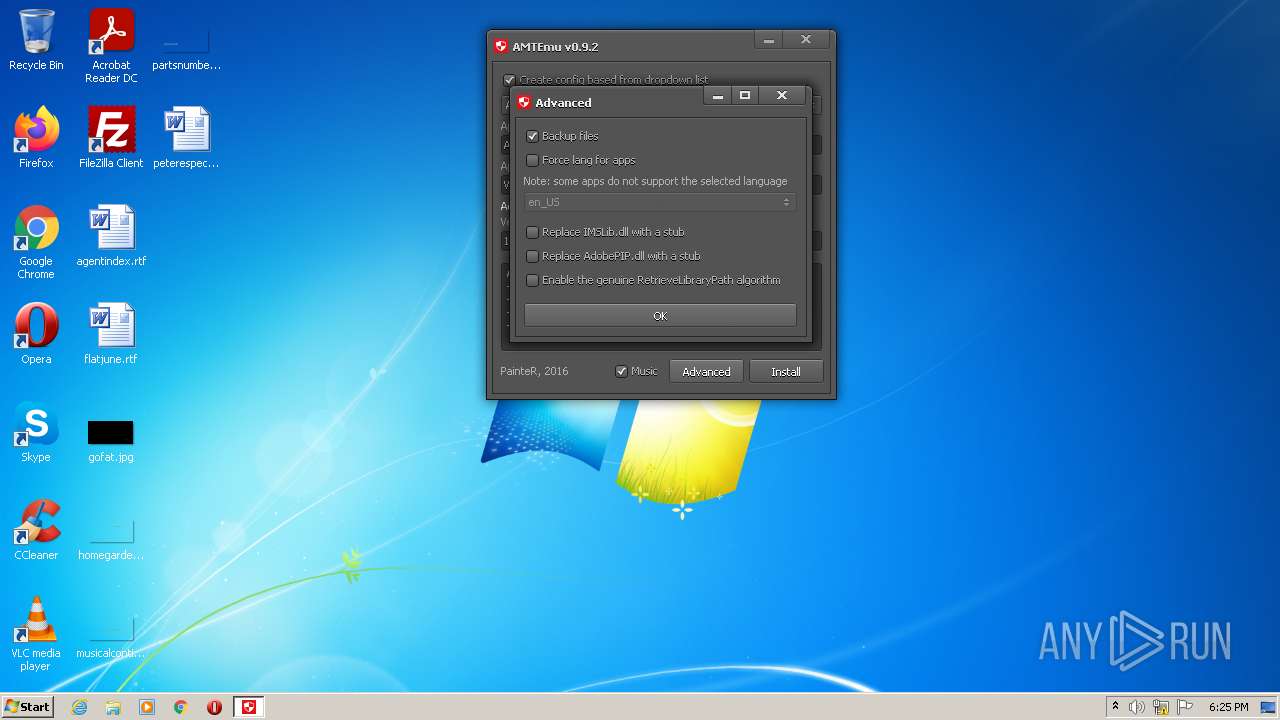The image size is (1280, 720).
Task: Select flatjune.rtf document icon
Action: (x=111, y=333)
